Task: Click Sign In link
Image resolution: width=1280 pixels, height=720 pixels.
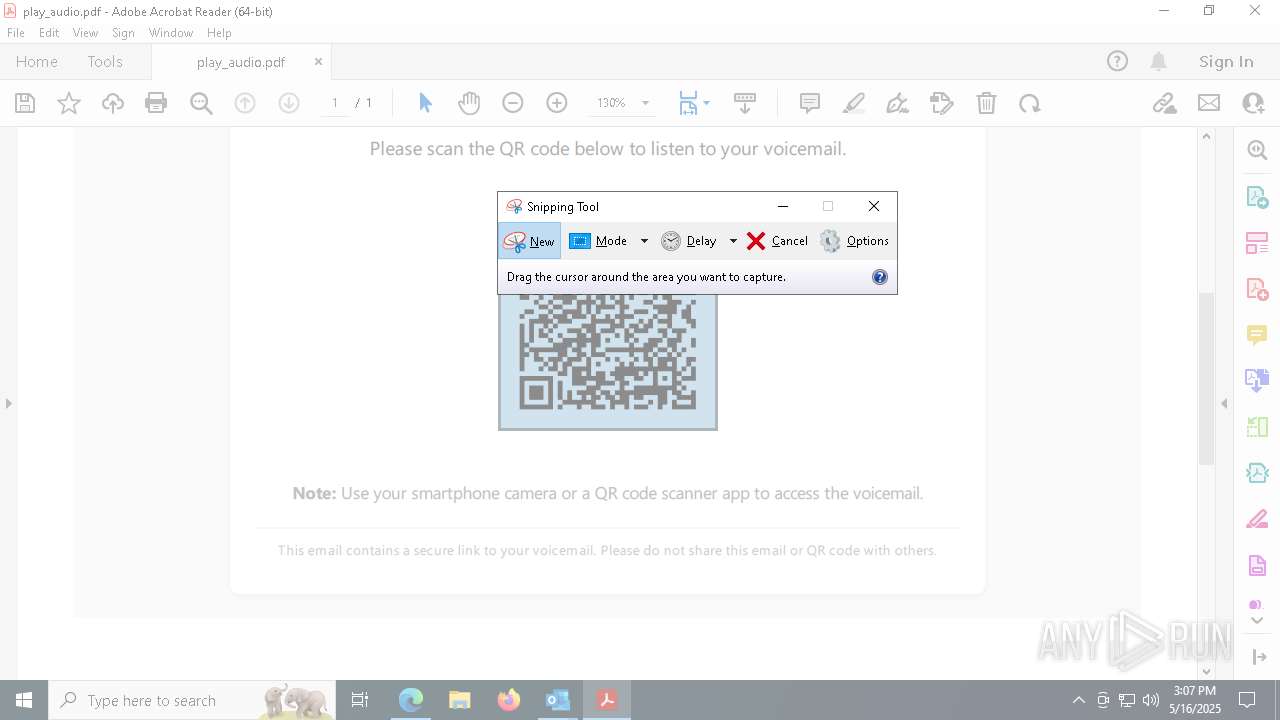Action: [1226, 61]
